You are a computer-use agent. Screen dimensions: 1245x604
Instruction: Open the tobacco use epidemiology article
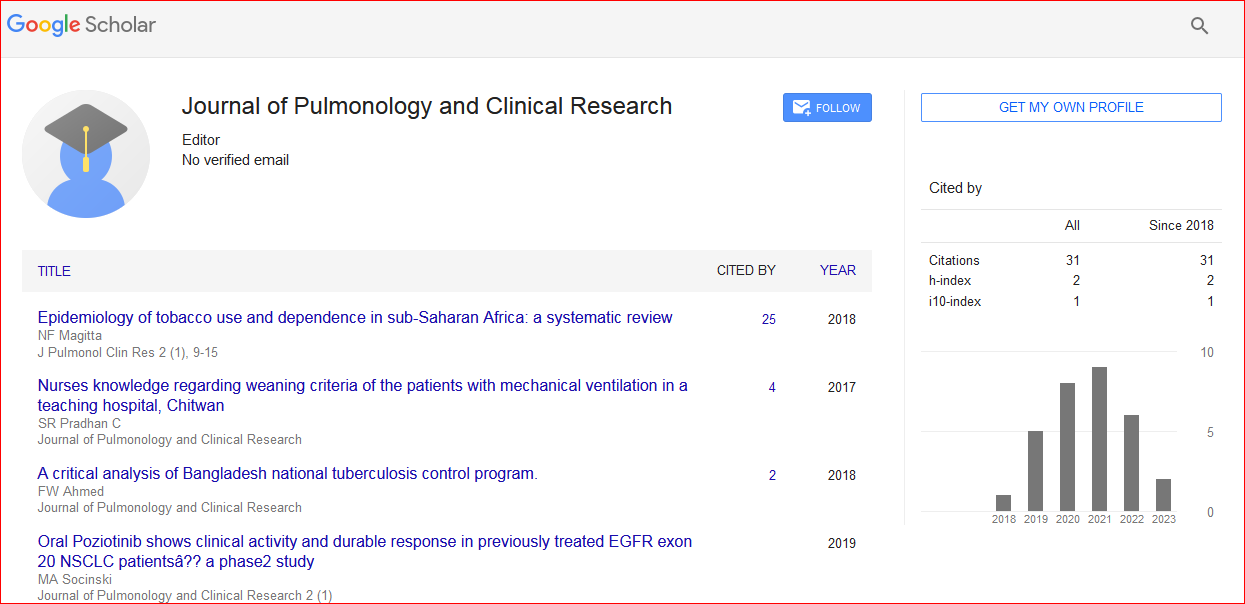[x=355, y=318]
